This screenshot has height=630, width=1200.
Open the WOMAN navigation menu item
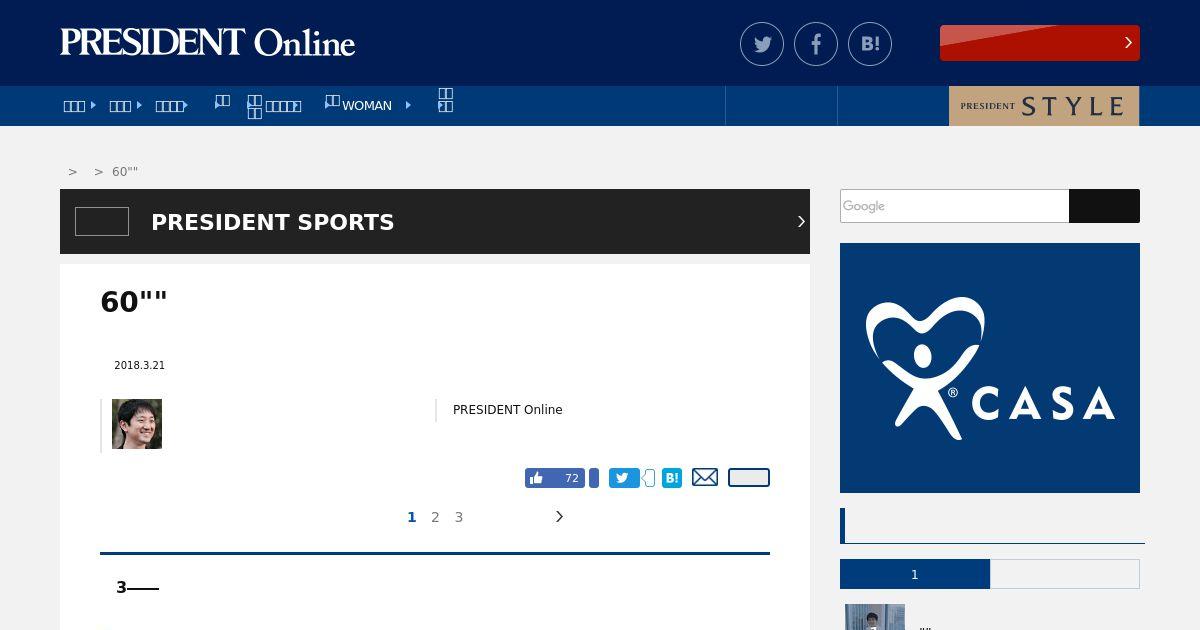tap(367, 105)
